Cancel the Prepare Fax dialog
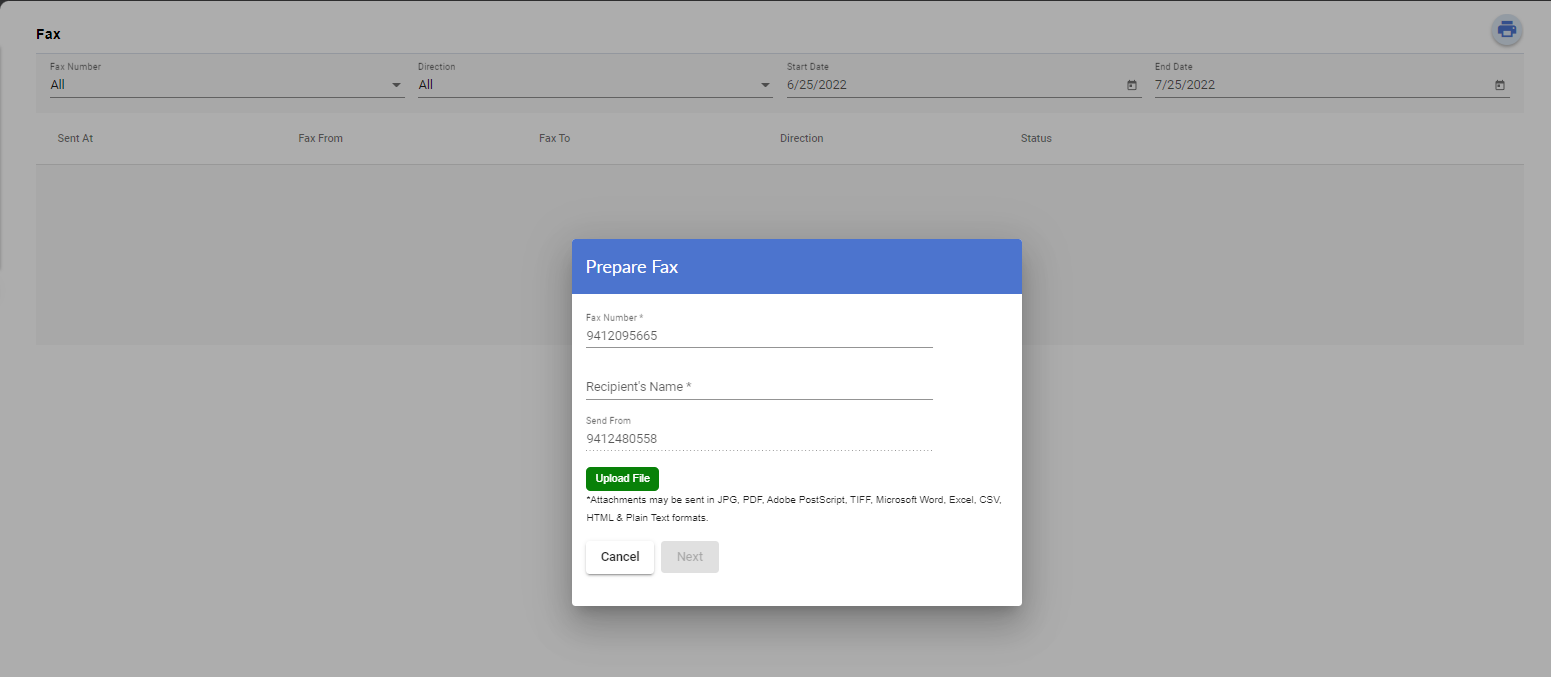 click(620, 557)
